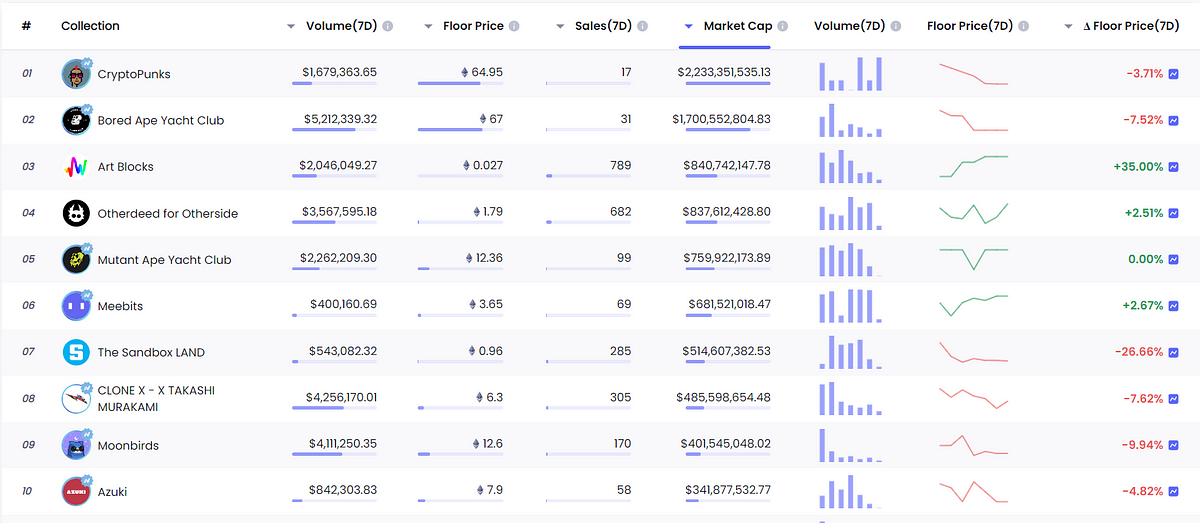Open chart icon beside Bored Ape -7.52%
This screenshot has width=1200, height=523.
[1173, 120]
